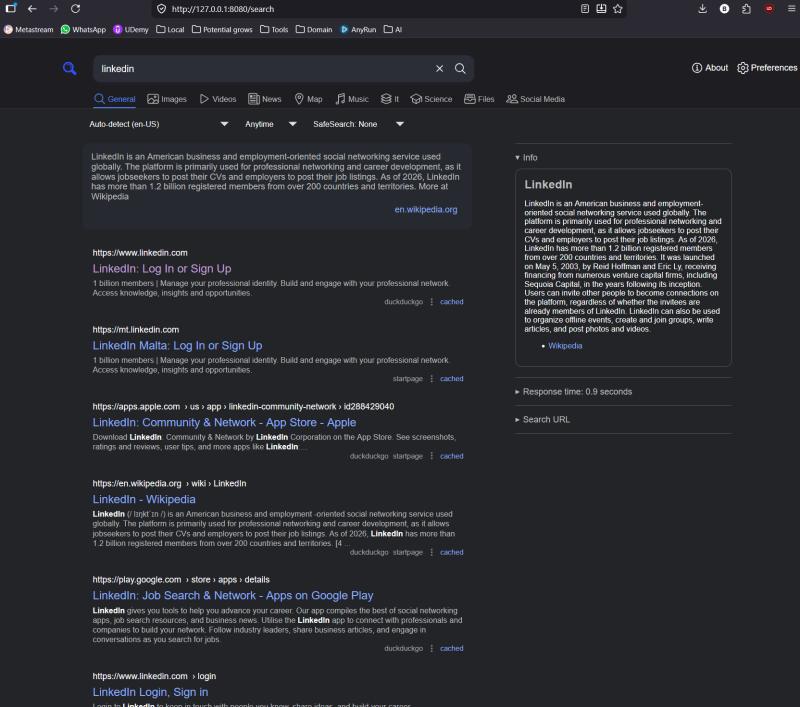Screen dimensions: 800x707
Task: Click the shield icon in the address bar
Action: click(x=161, y=9)
